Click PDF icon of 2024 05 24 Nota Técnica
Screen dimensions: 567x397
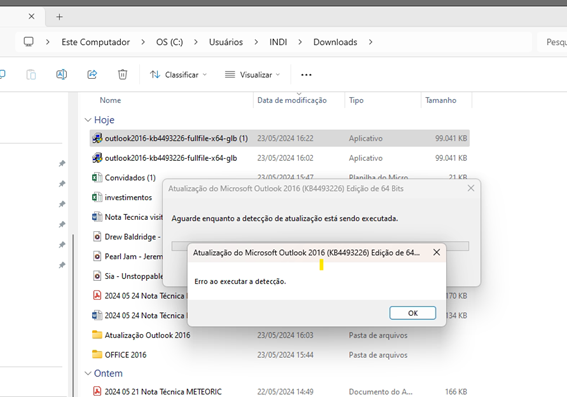pyautogui.click(x=97, y=296)
